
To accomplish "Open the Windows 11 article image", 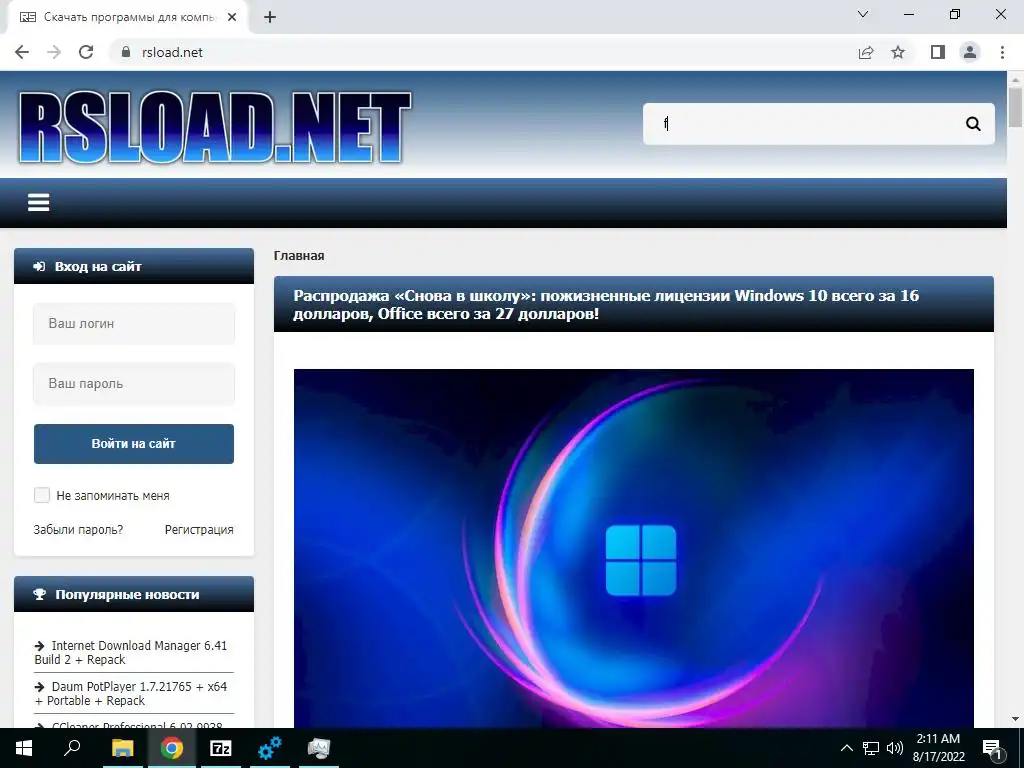I will click(633, 549).
